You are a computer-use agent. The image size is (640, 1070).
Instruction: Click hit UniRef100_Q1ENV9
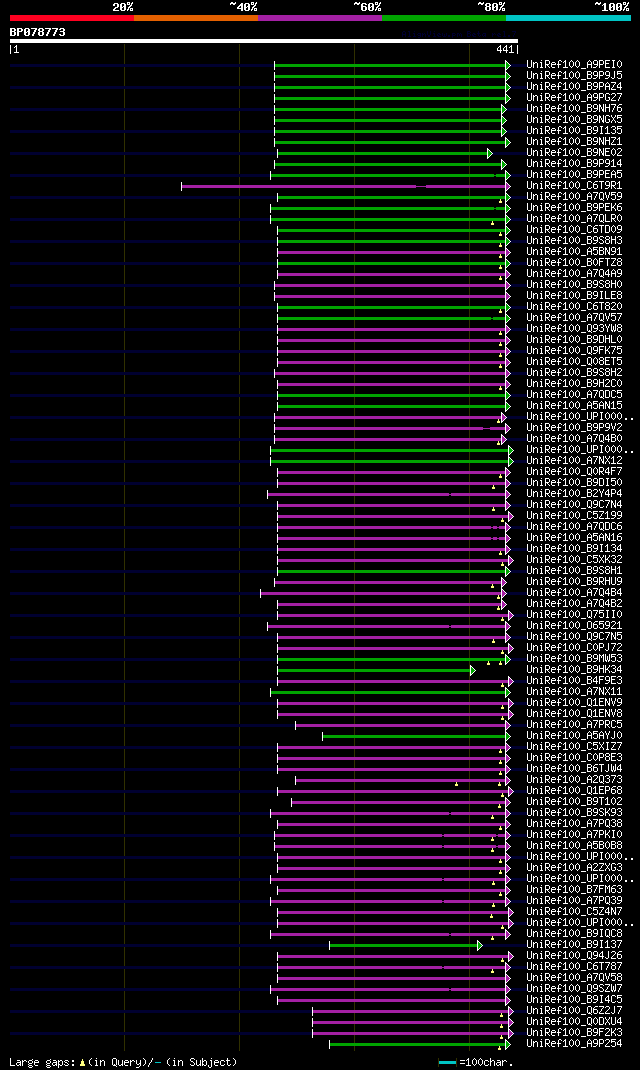(574, 703)
